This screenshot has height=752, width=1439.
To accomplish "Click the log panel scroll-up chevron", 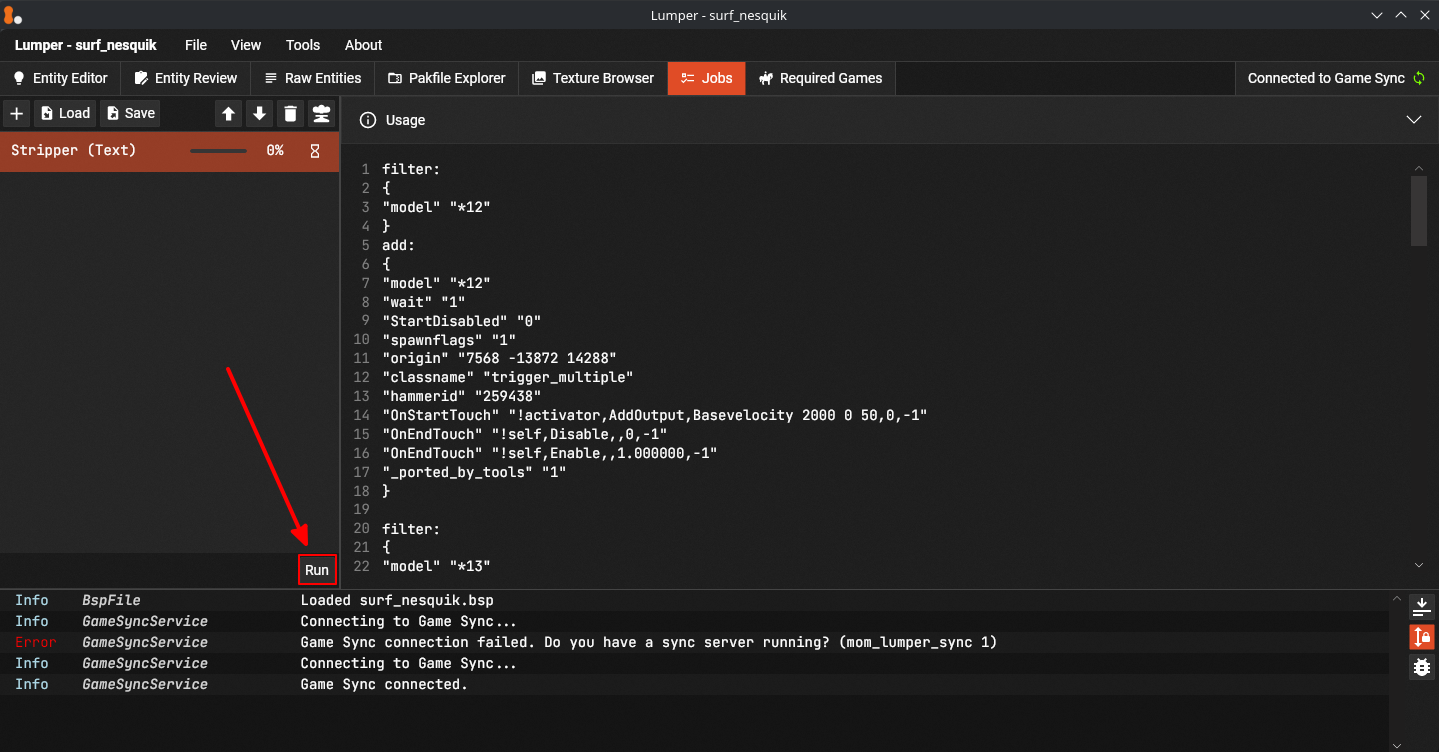I will [1397, 598].
